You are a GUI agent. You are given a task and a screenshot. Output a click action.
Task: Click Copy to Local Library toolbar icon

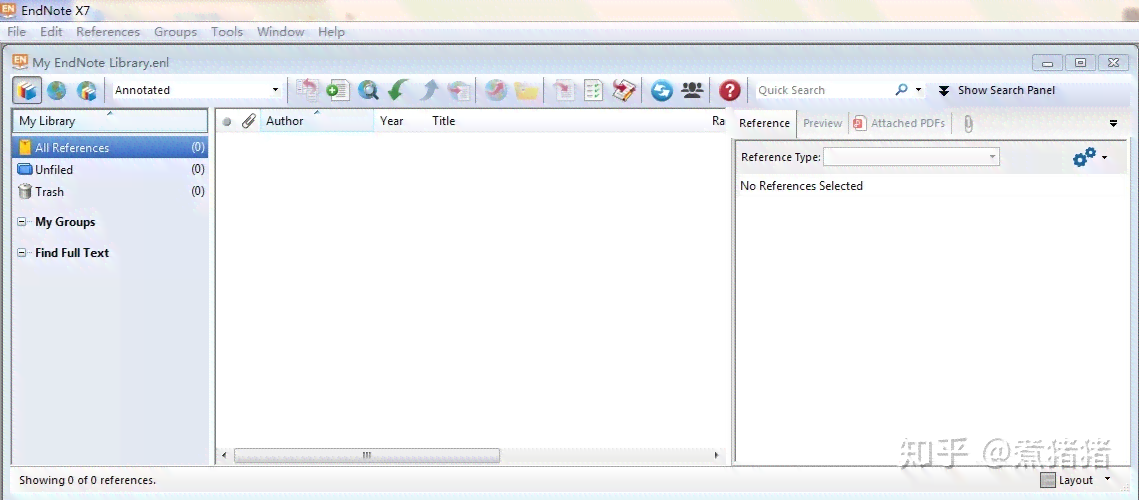click(x=307, y=90)
